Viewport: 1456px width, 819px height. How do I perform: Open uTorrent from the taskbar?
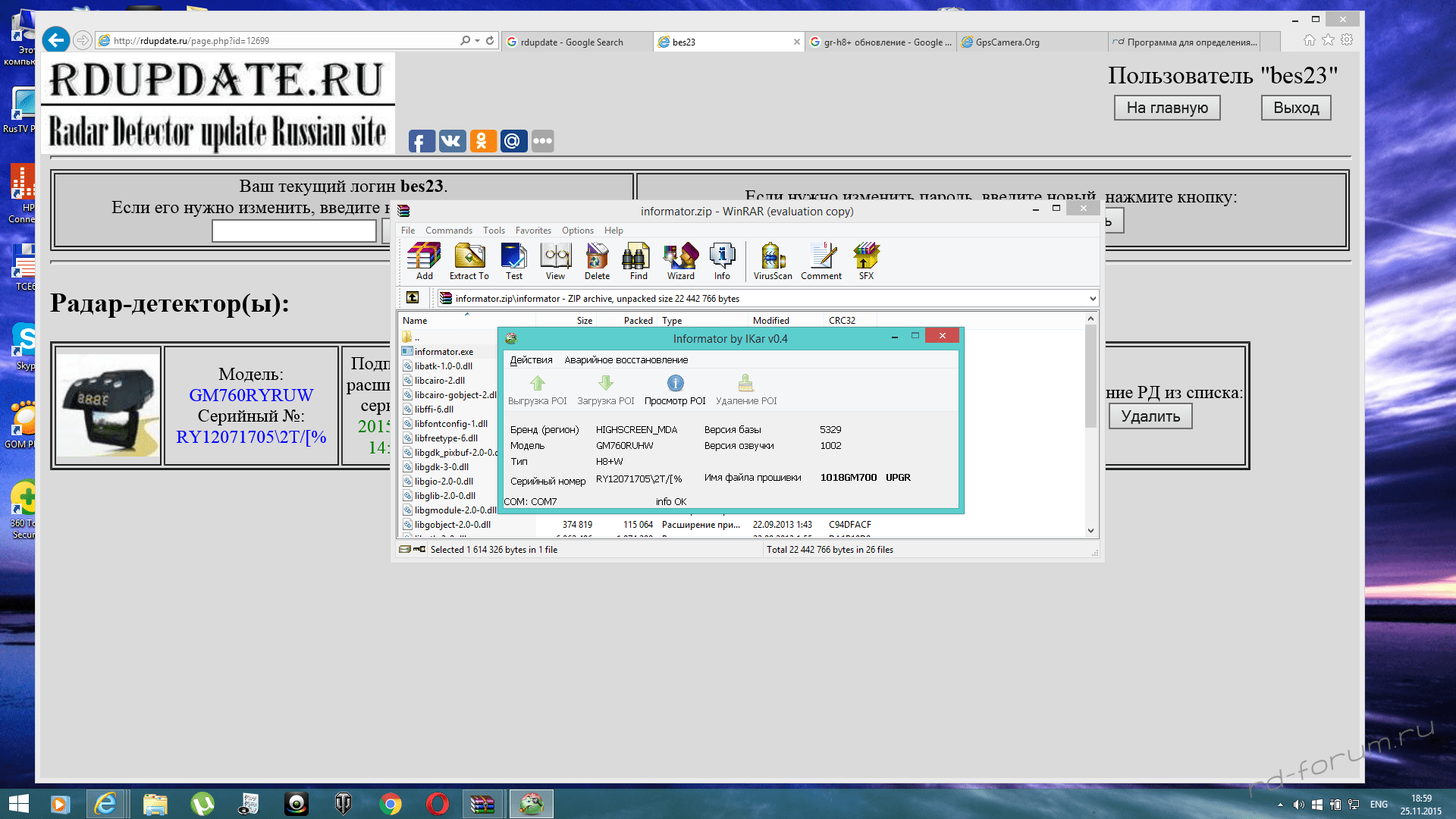coord(202,804)
